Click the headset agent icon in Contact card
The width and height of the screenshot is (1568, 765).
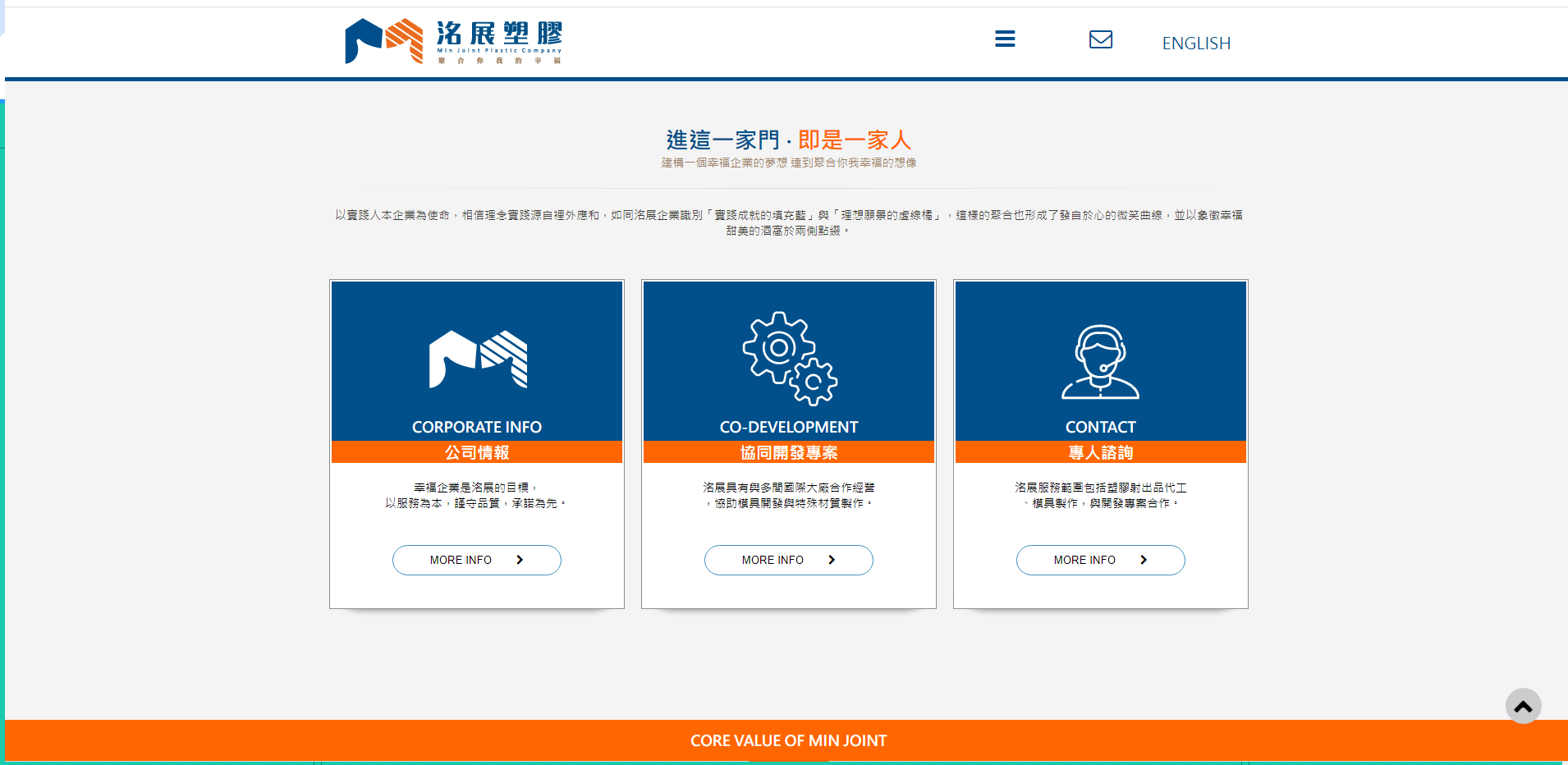tap(1100, 362)
